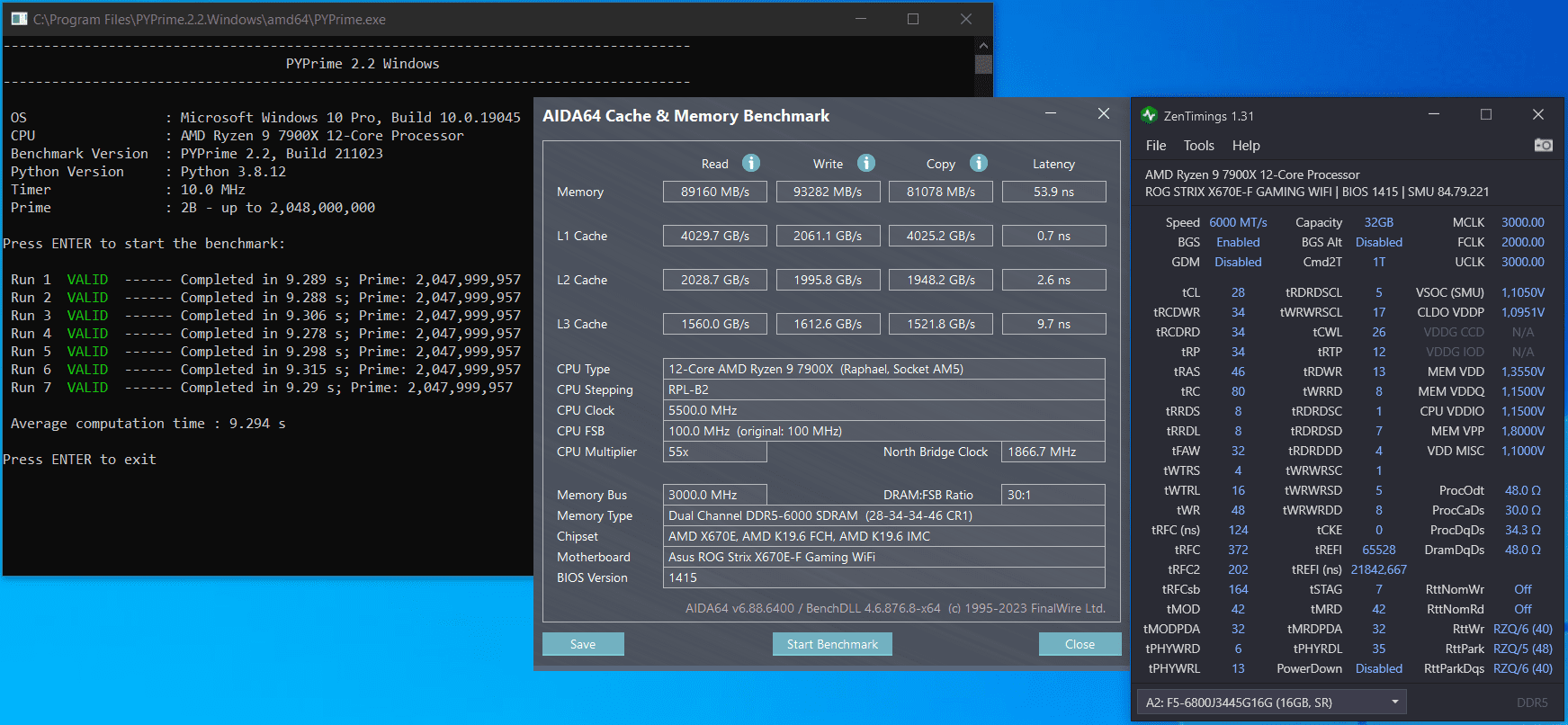The height and width of the screenshot is (725, 1568).
Task: Click the Speed value 6000 MT/s in ZenTimings
Action: coord(1238,222)
